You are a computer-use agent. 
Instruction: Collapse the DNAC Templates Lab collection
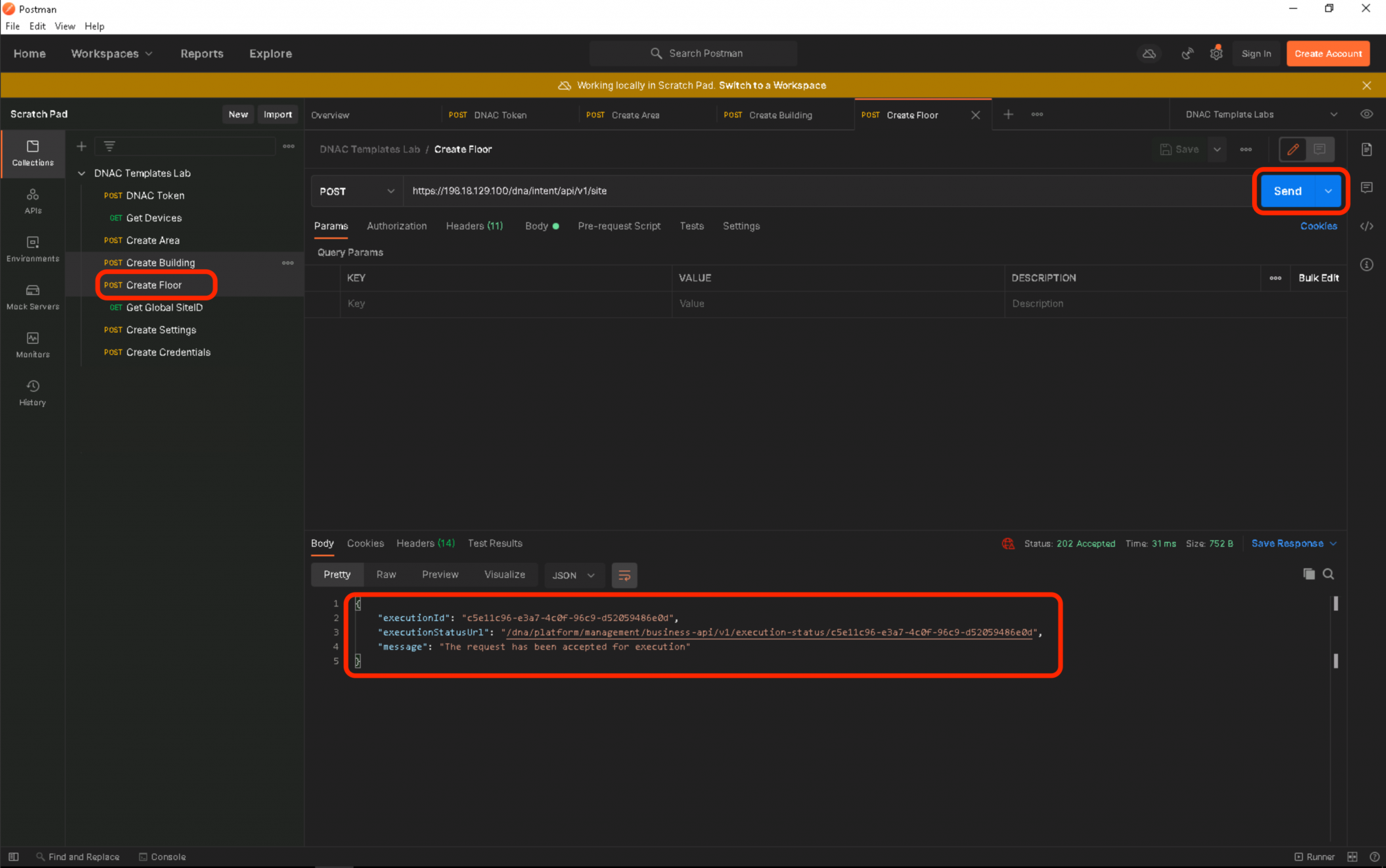(x=82, y=173)
